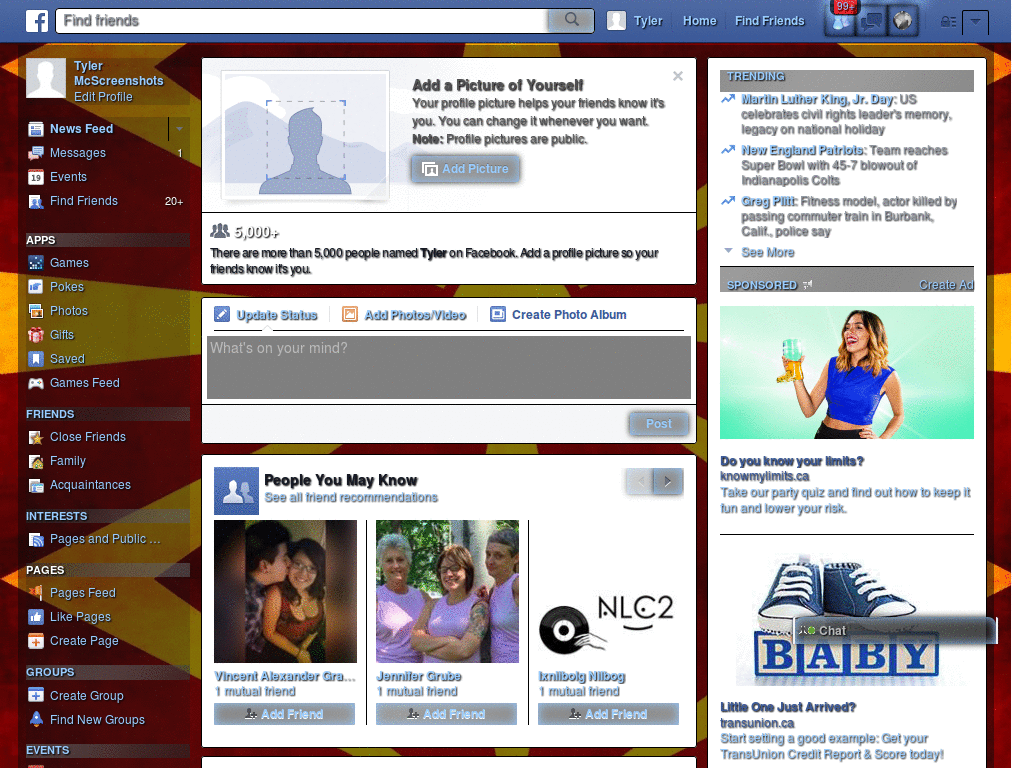The image size is (1024, 768).
Task: Open the Chat bar
Action: [x=895, y=630]
